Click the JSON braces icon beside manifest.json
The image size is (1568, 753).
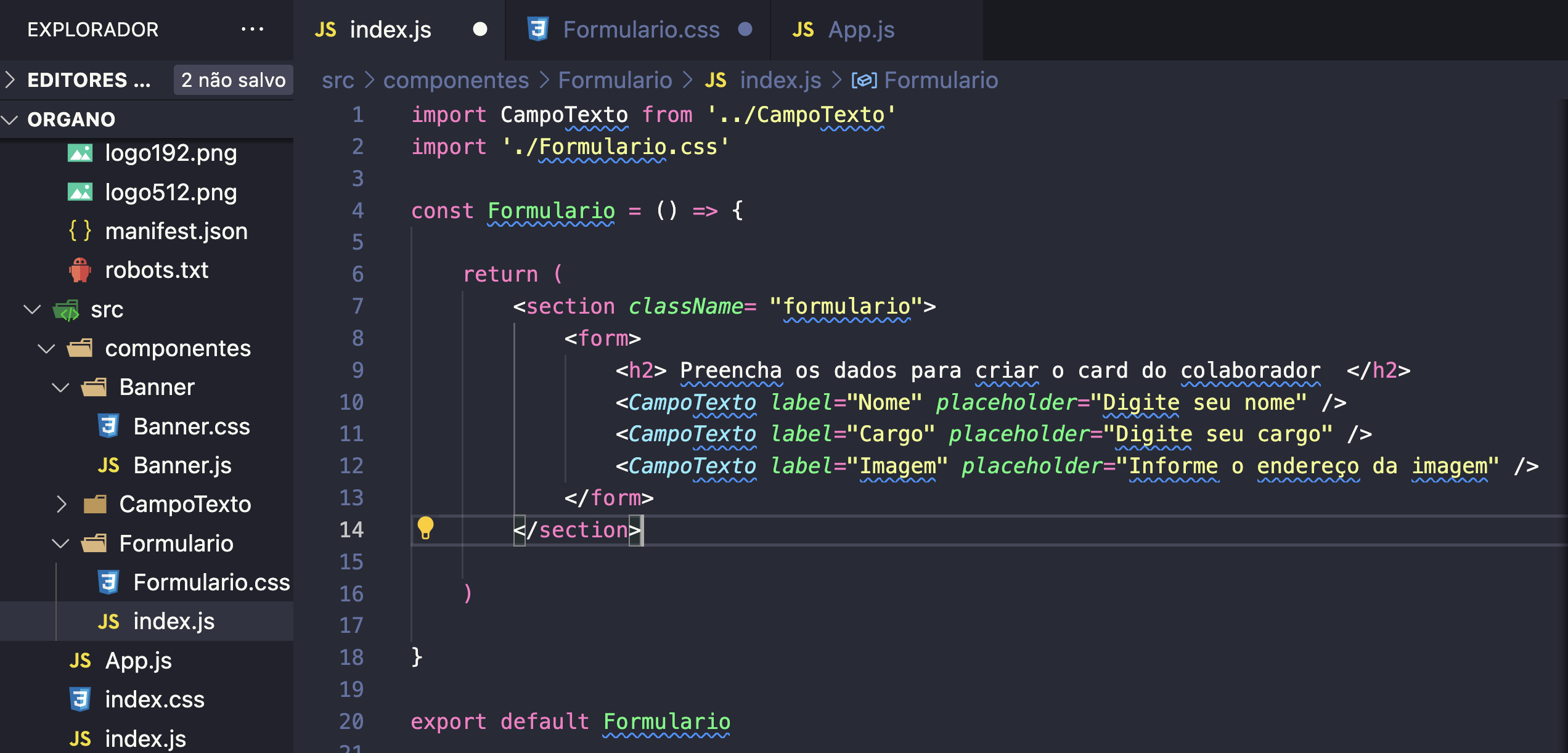(80, 231)
